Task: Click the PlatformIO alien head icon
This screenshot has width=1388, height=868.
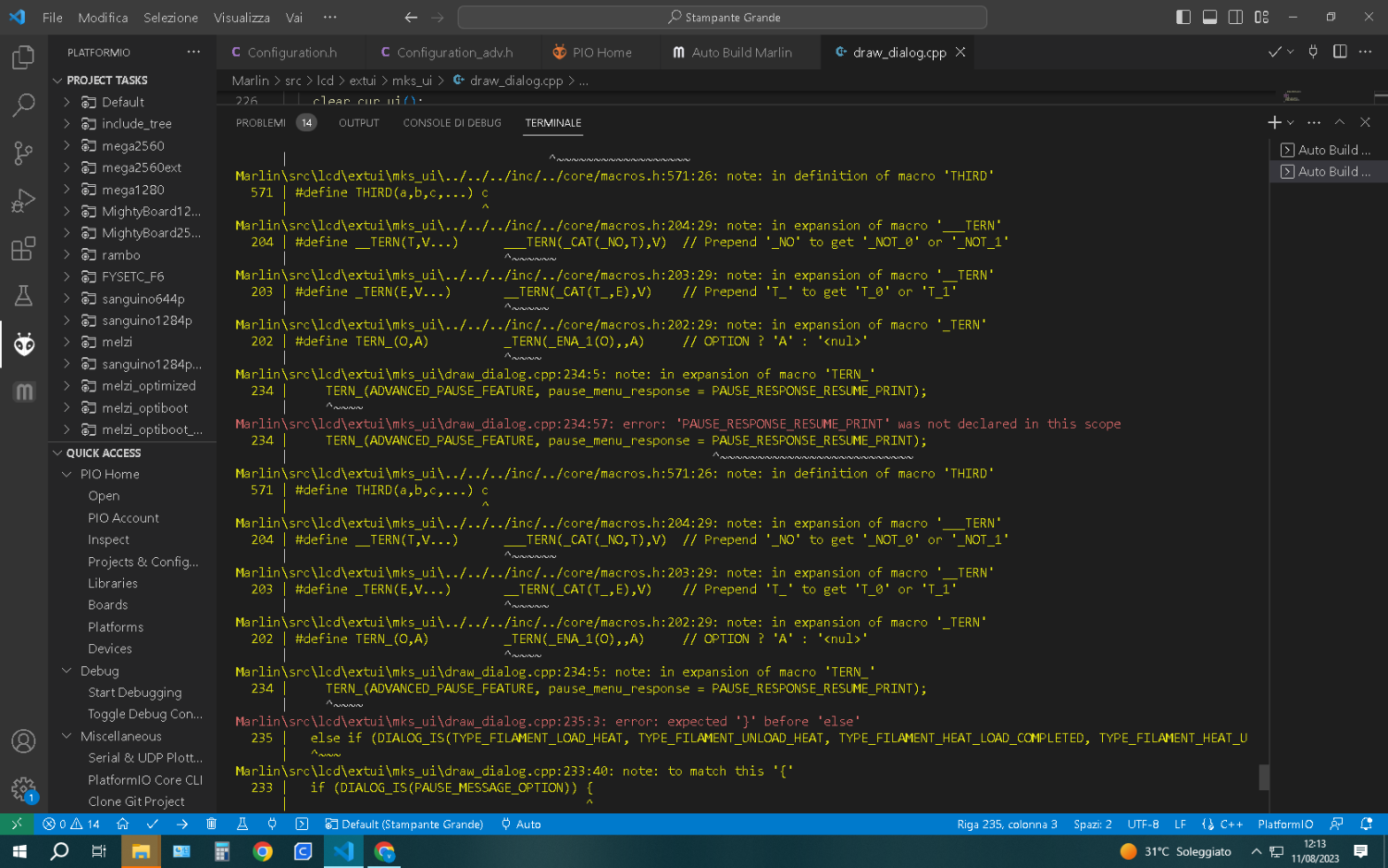Action: [23, 344]
